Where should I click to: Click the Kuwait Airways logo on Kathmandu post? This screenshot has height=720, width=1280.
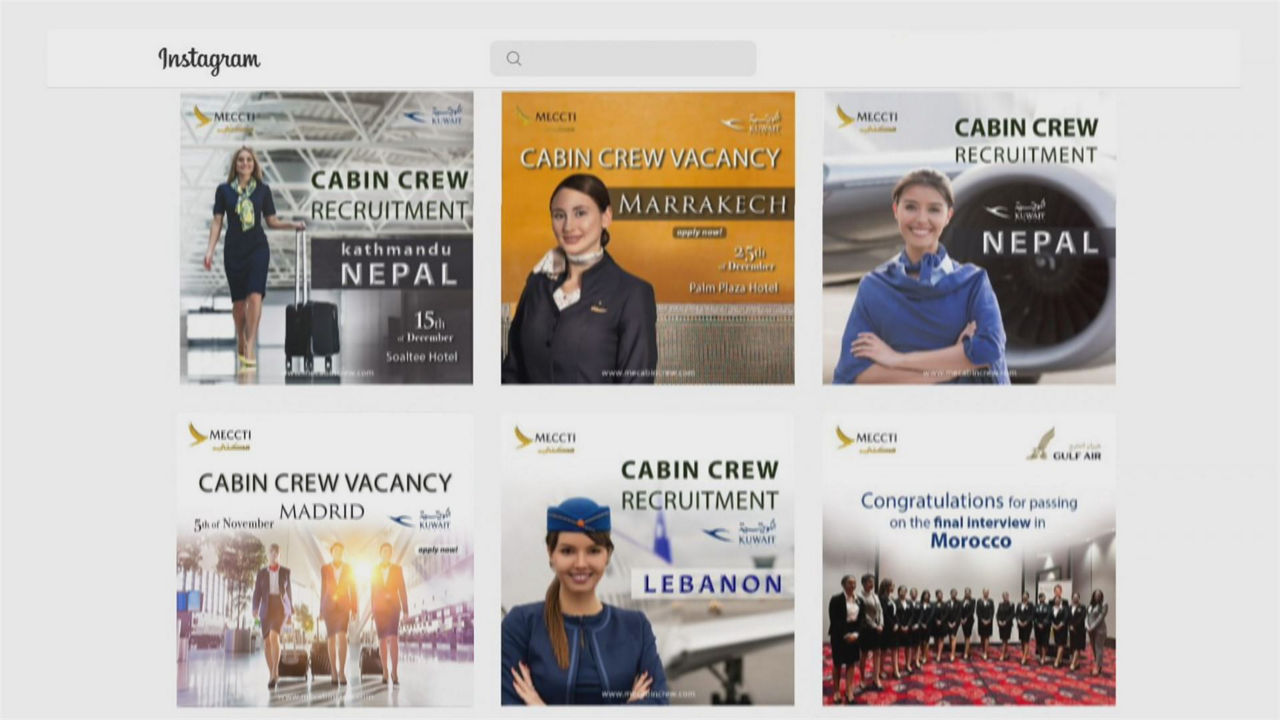click(x=434, y=116)
